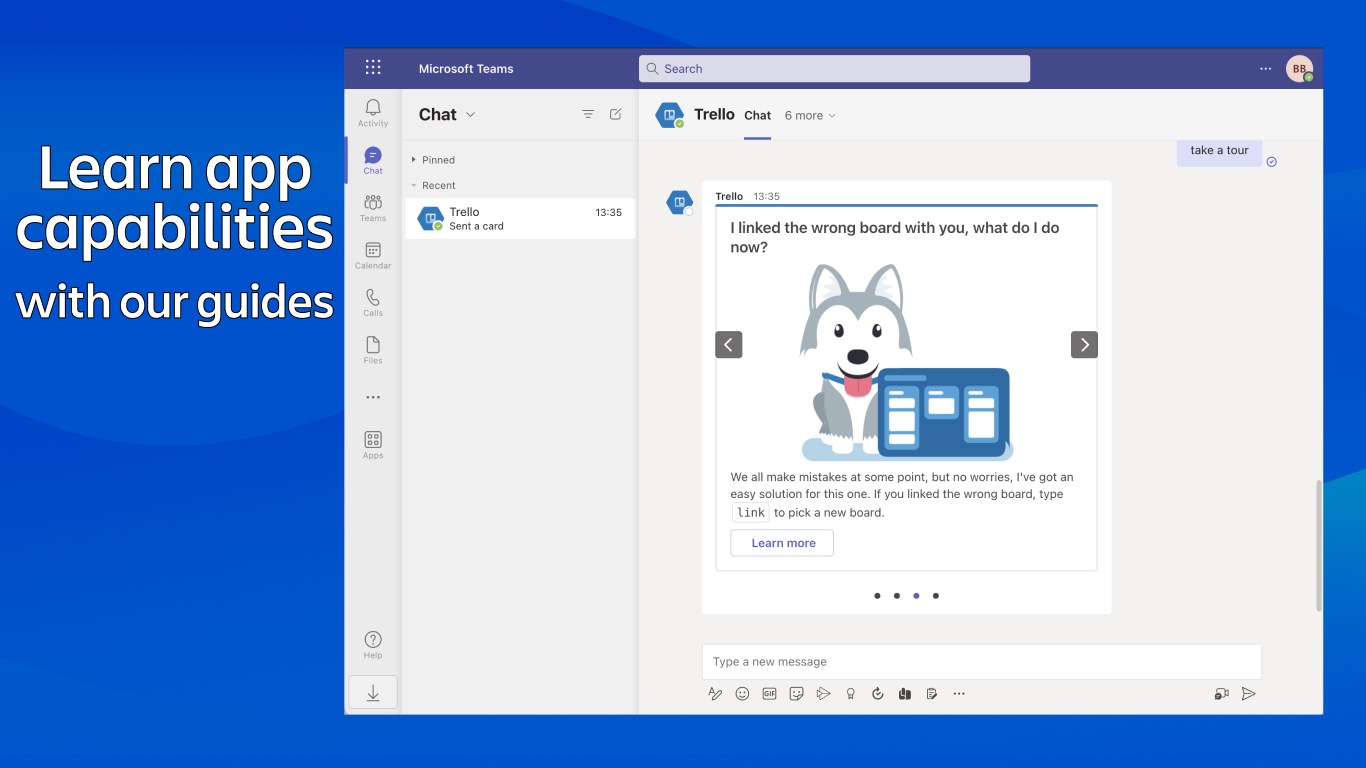The width and height of the screenshot is (1366, 768).
Task: Open the Trello chat in Recent list
Action: coord(519,218)
